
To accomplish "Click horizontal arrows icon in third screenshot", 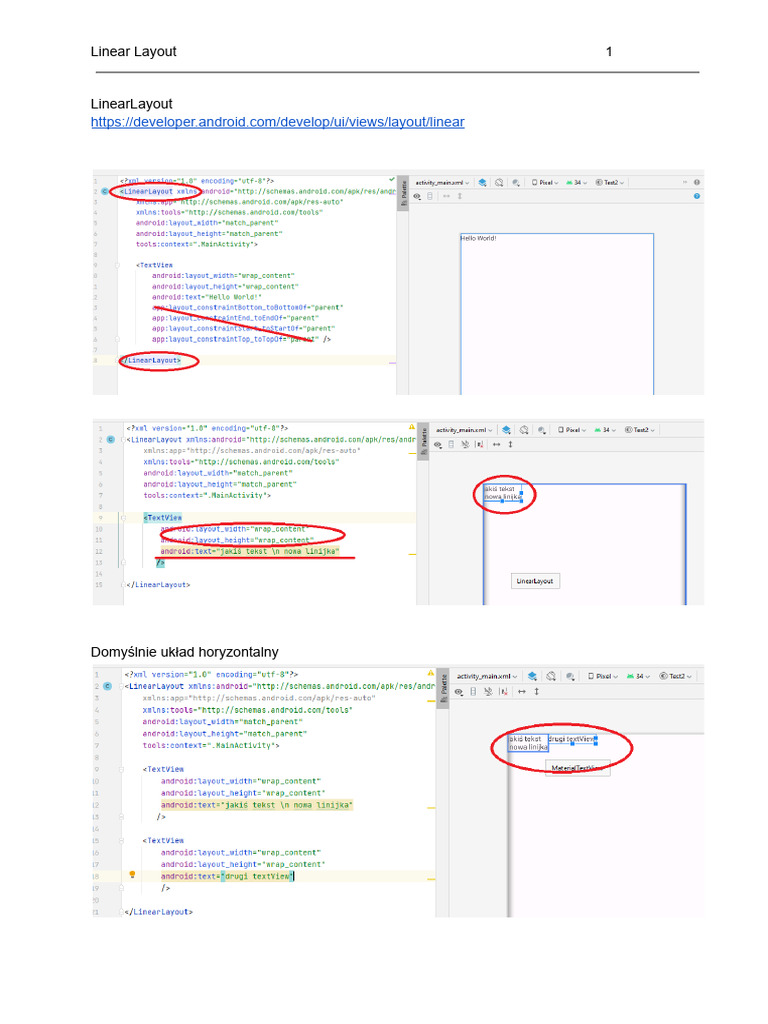I will pyautogui.click(x=521, y=692).
